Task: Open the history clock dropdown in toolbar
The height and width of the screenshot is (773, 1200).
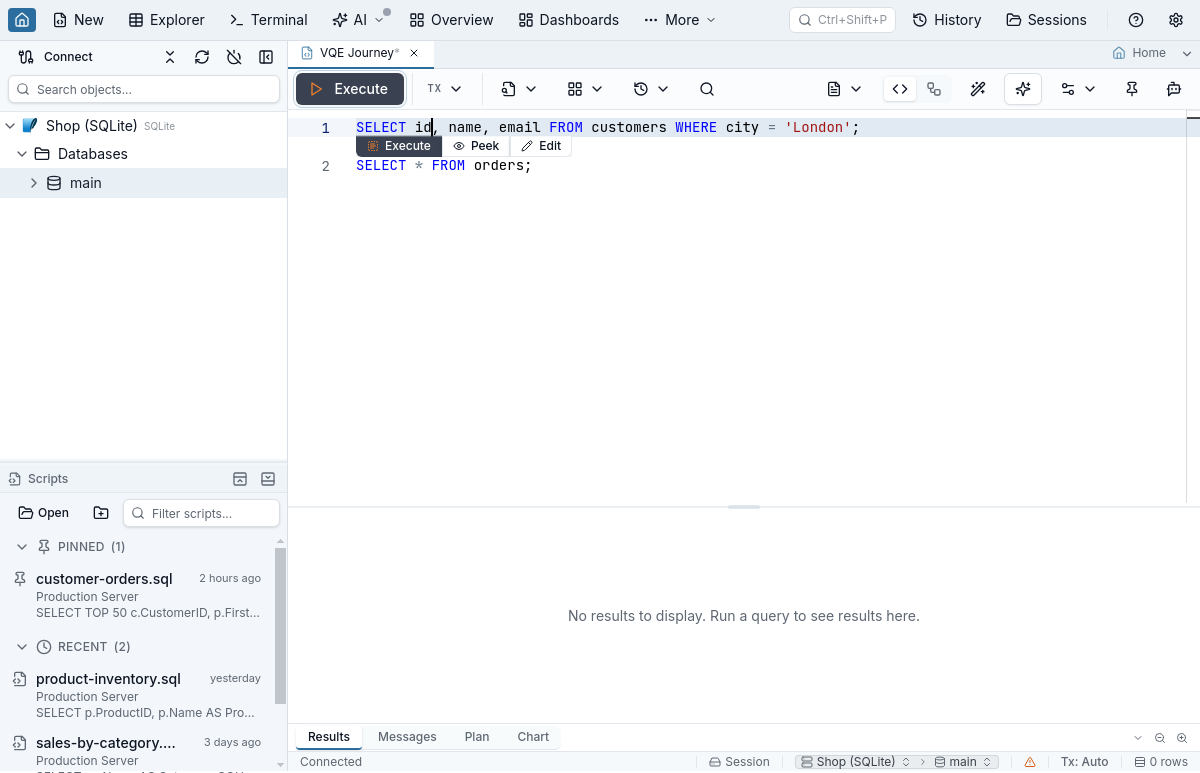Action: coord(651,89)
